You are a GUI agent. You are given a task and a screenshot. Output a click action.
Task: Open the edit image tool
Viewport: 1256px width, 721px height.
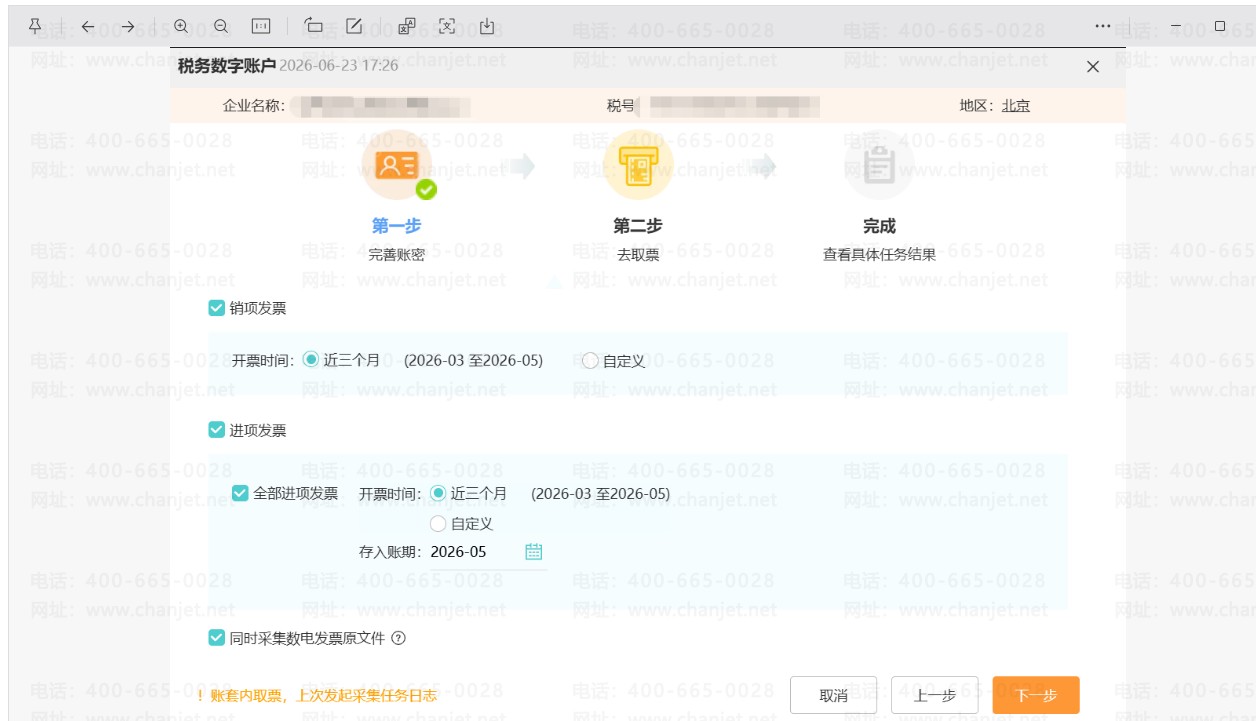[353, 25]
